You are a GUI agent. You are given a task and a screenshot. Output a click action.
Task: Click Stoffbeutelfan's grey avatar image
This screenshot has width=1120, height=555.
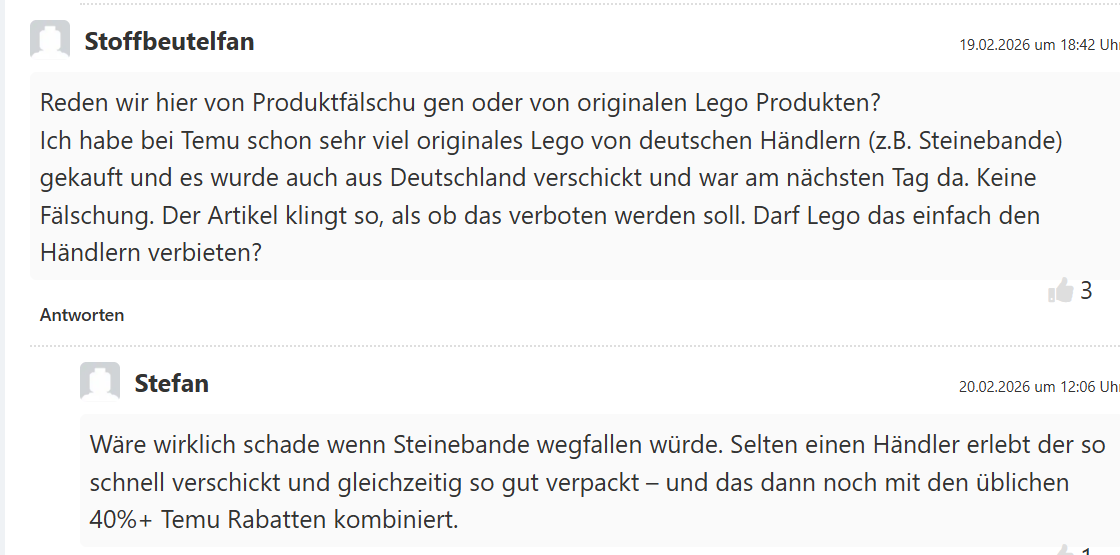[x=50, y=41]
